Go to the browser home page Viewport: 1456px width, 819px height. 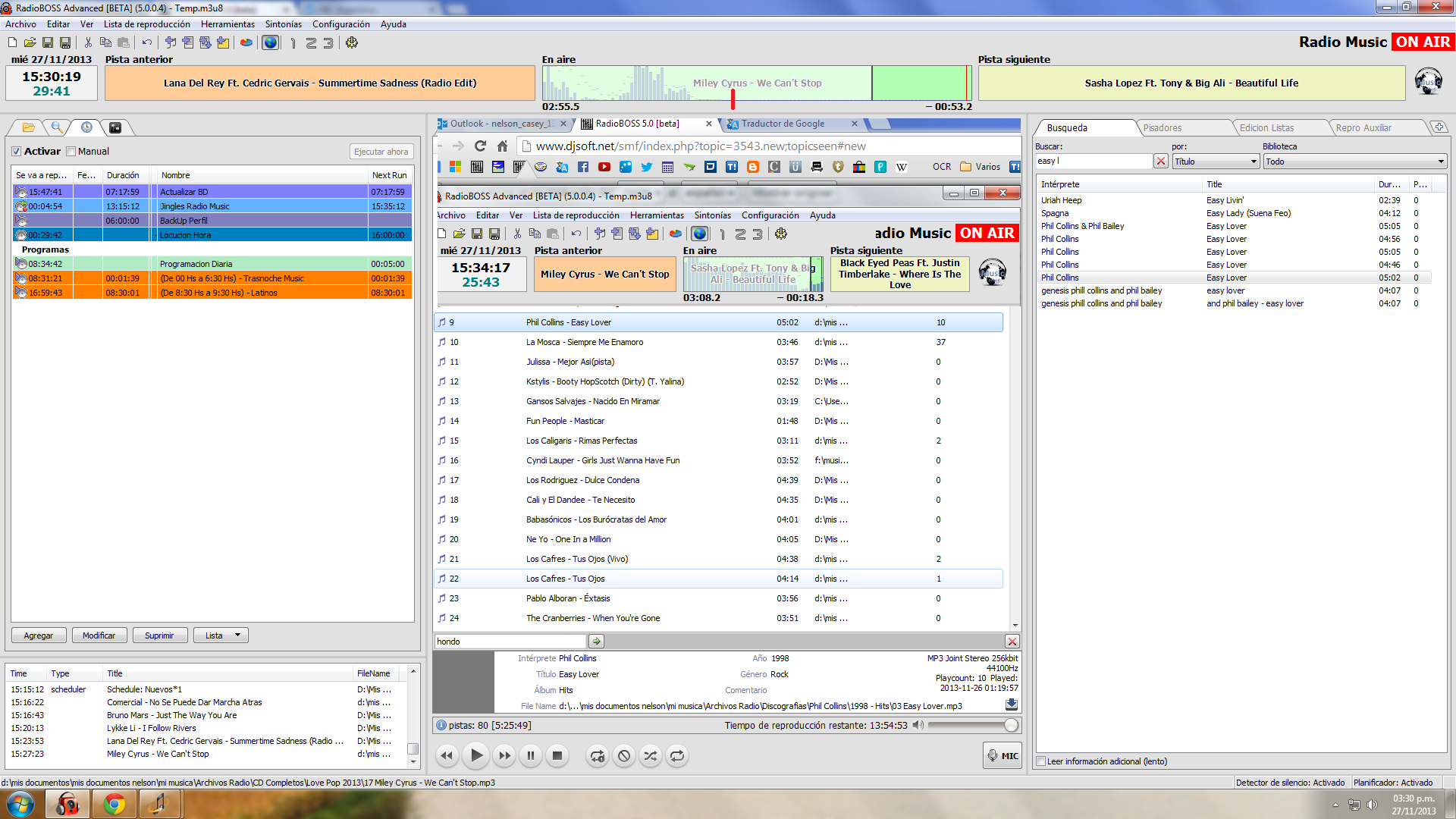point(502,146)
